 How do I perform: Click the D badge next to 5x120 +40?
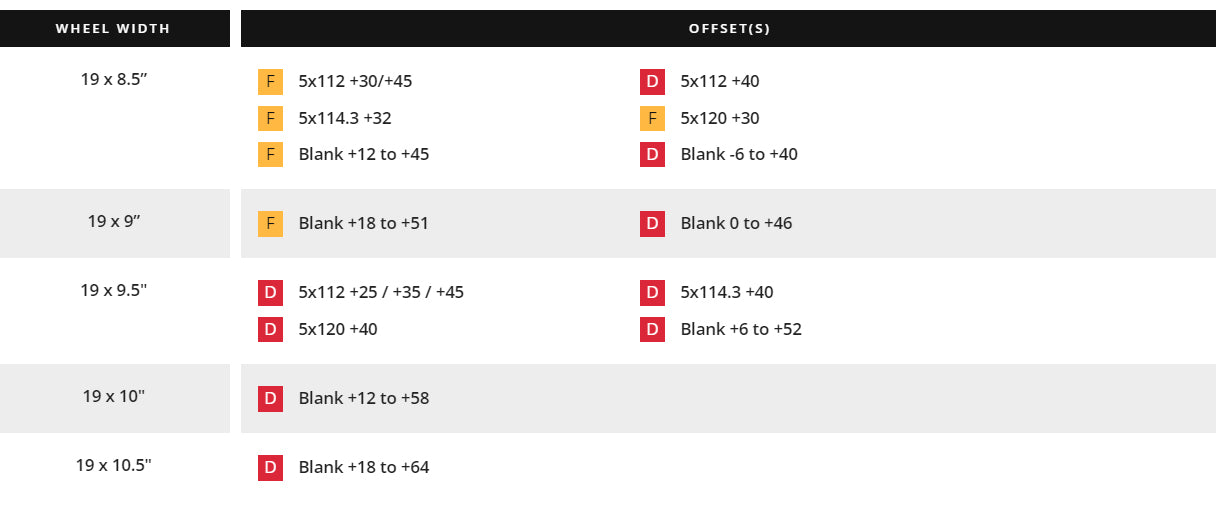[x=270, y=329]
